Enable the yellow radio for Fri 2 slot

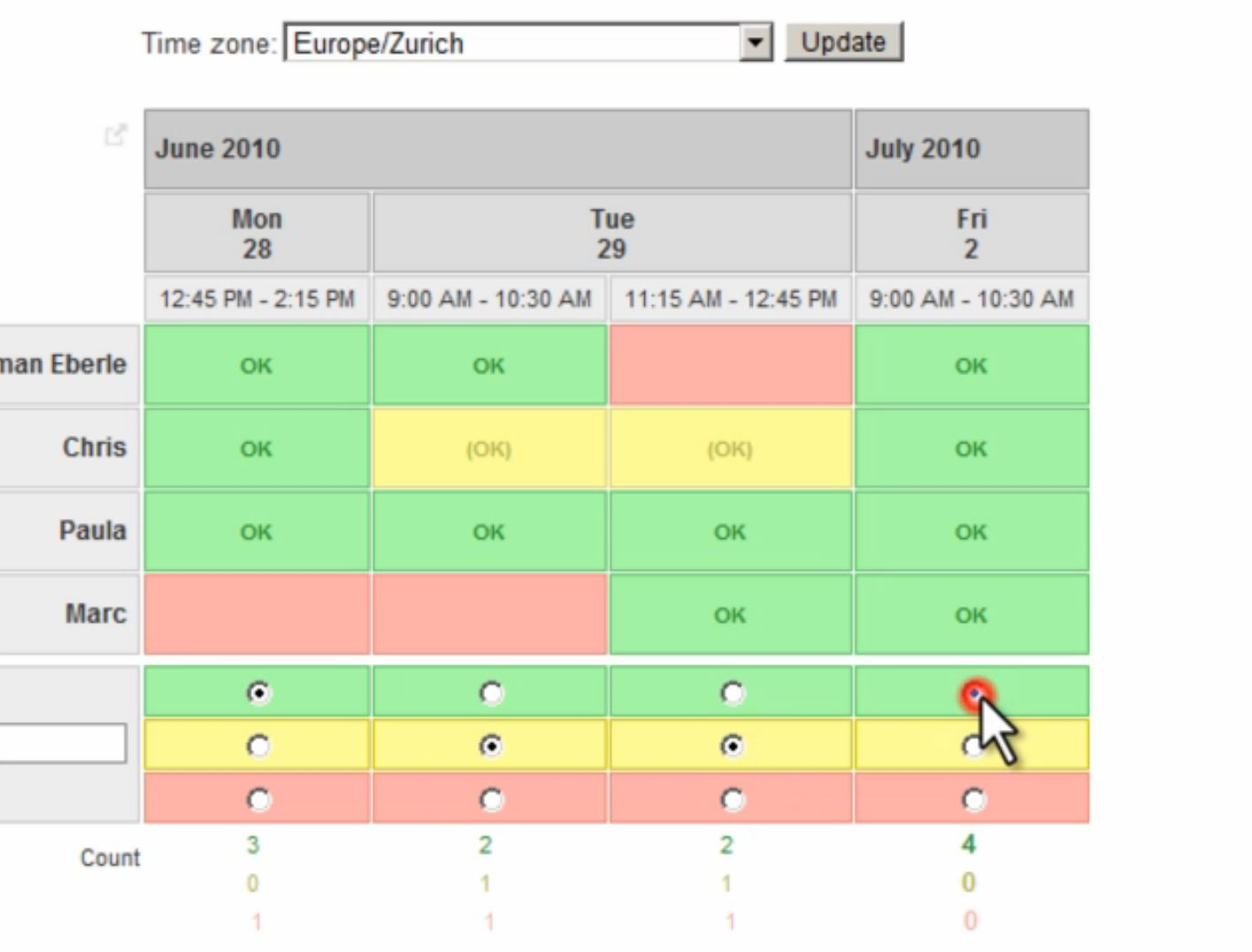pos(973,746)
